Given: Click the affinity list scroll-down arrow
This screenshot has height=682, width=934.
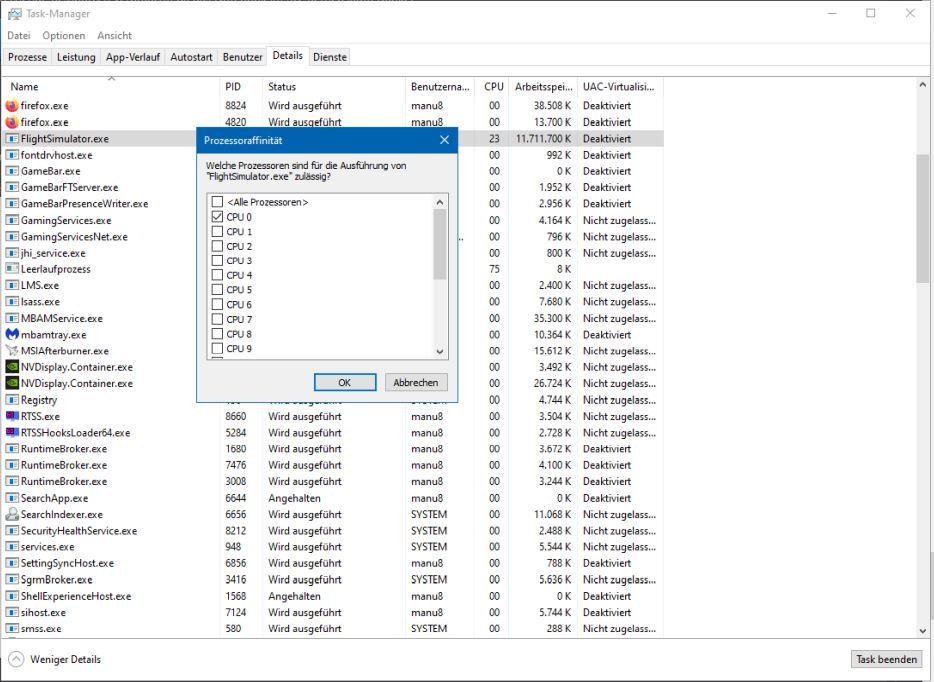Looking at the screenshot, I should [440, 351].
